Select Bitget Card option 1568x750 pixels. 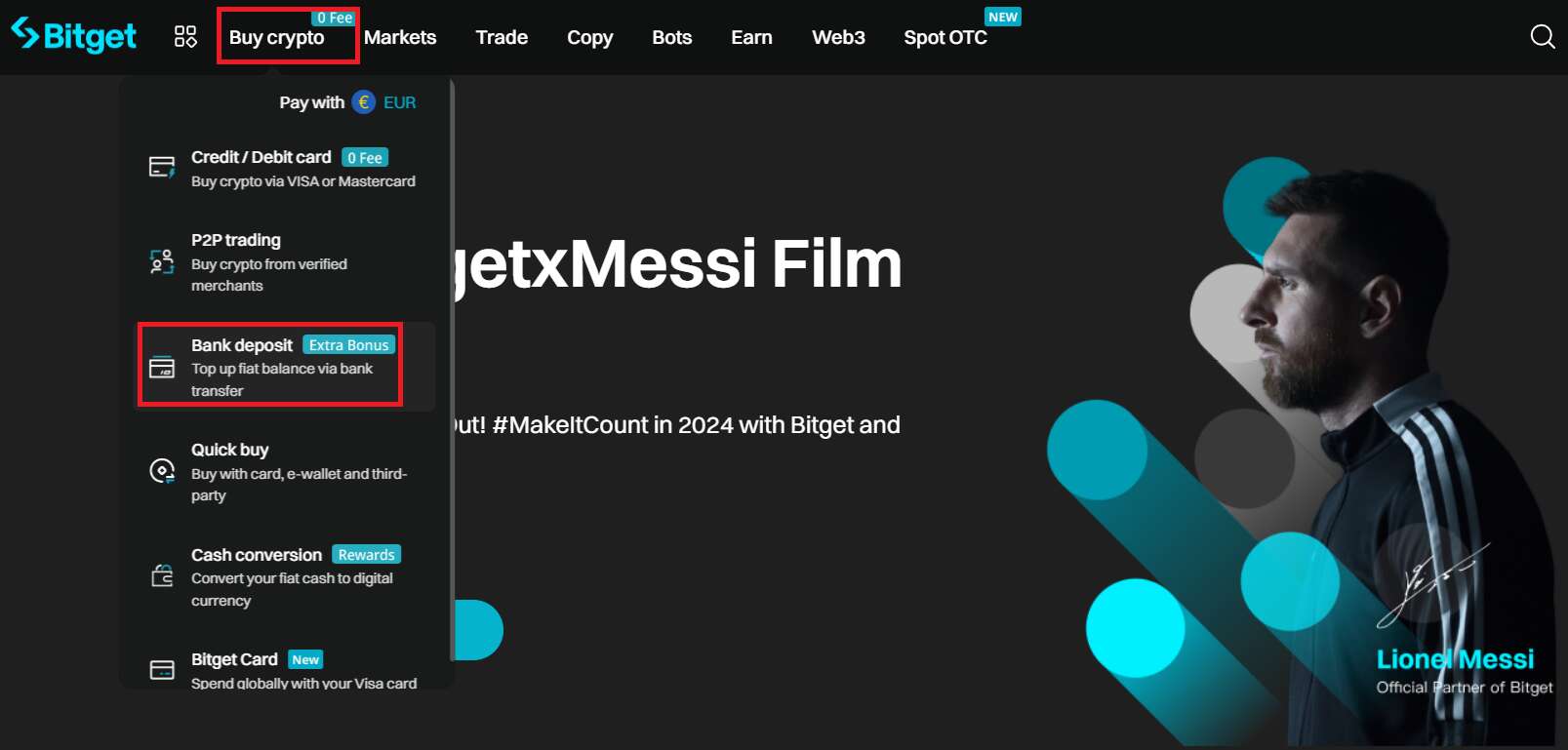[284, 669]
